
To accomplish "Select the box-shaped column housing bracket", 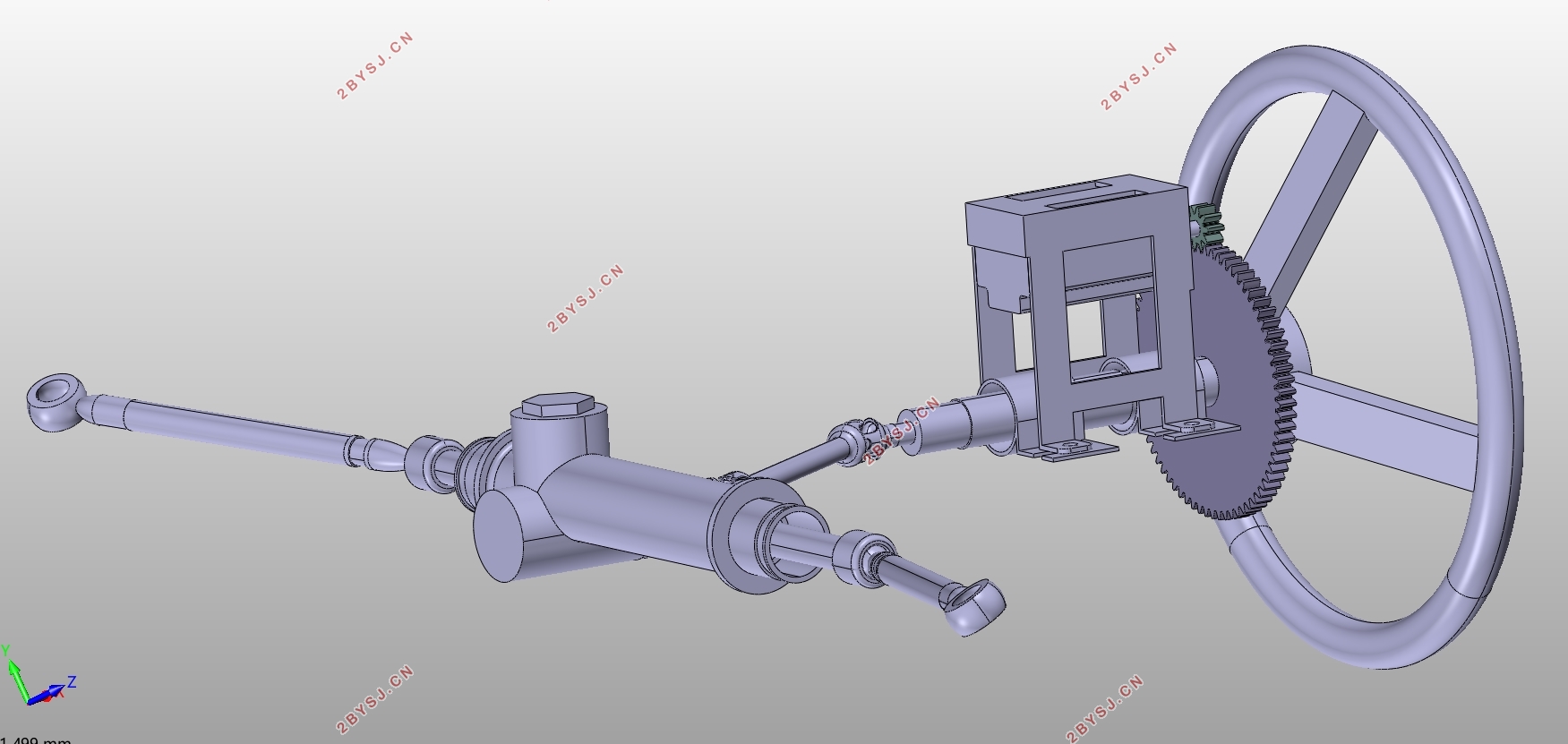I will pos(1079,313).
